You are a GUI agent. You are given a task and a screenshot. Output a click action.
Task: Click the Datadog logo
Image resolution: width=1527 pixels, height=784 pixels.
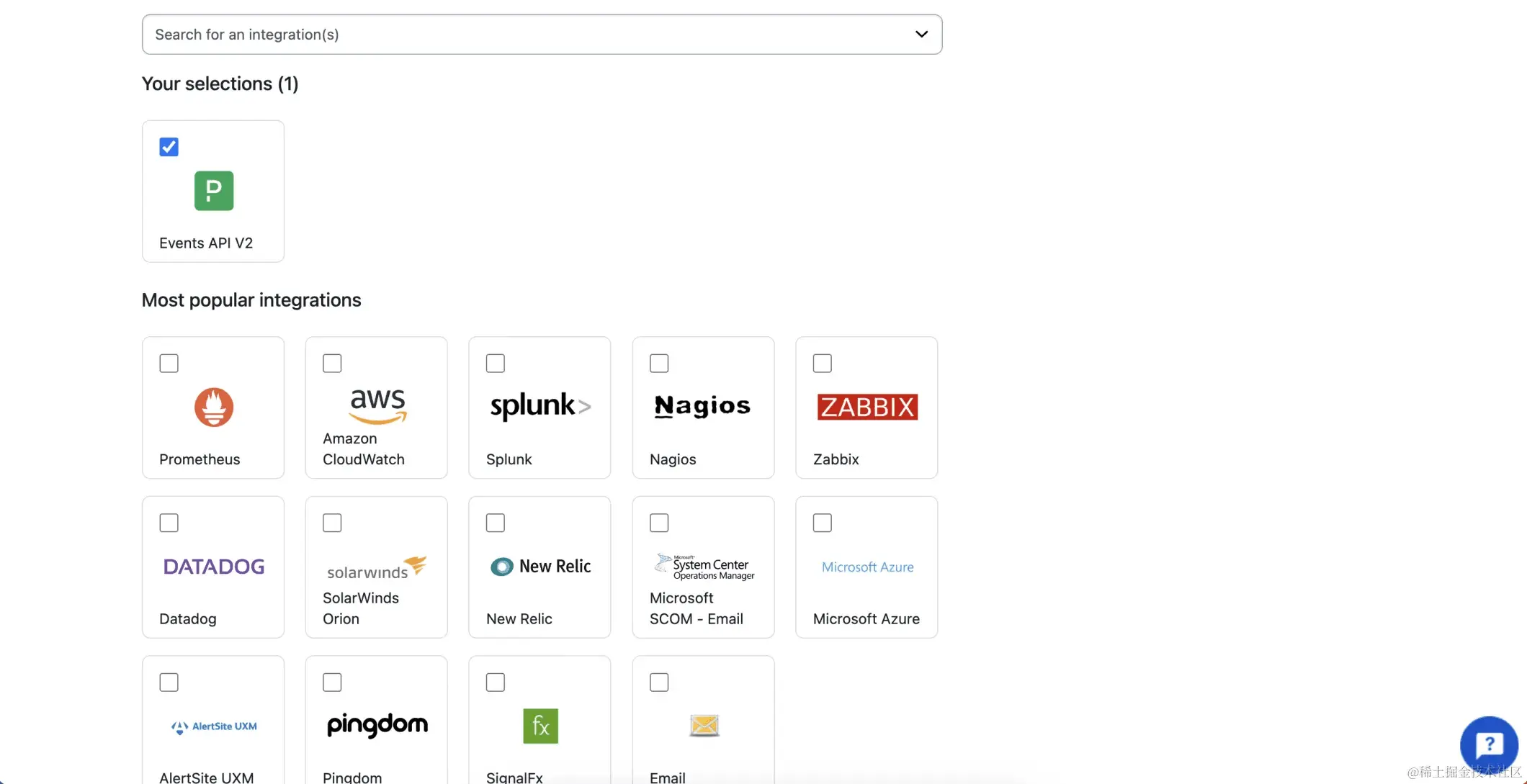[213, 567]
